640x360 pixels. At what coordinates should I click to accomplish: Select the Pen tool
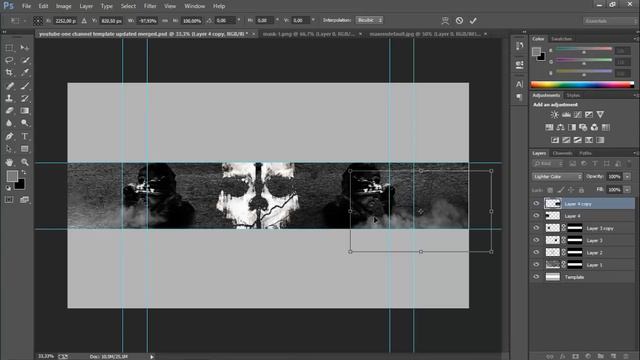[x=9, y=136]
